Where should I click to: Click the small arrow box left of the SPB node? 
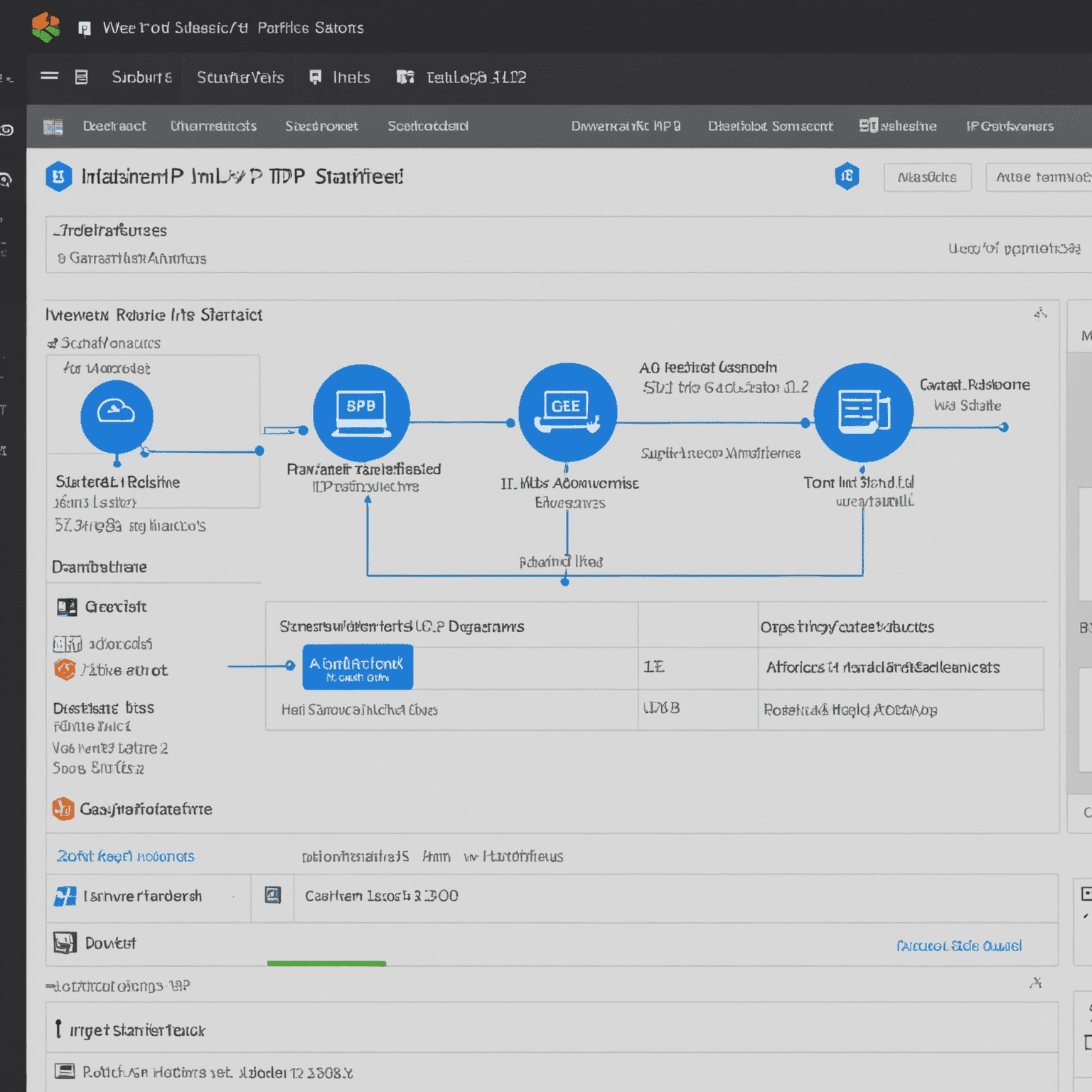click(279, 430)
